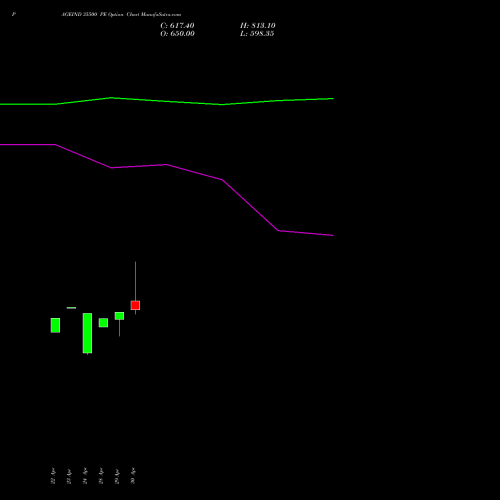Click the low price value L: 598.35
The image size is (500, 500).
point(257,34)
